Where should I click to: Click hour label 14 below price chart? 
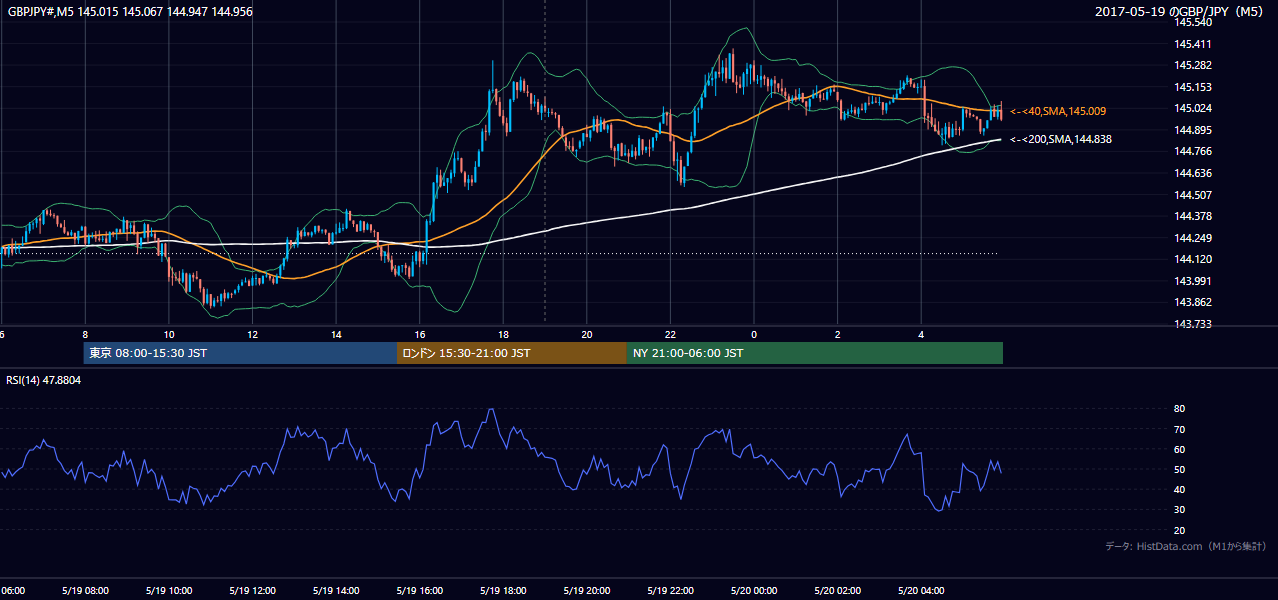(336, 335)
